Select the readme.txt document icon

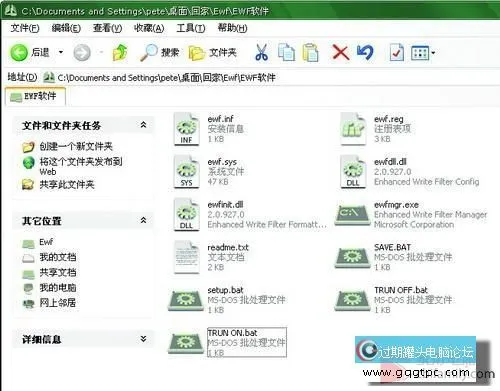pyautogui.click(x=186, y=257)
